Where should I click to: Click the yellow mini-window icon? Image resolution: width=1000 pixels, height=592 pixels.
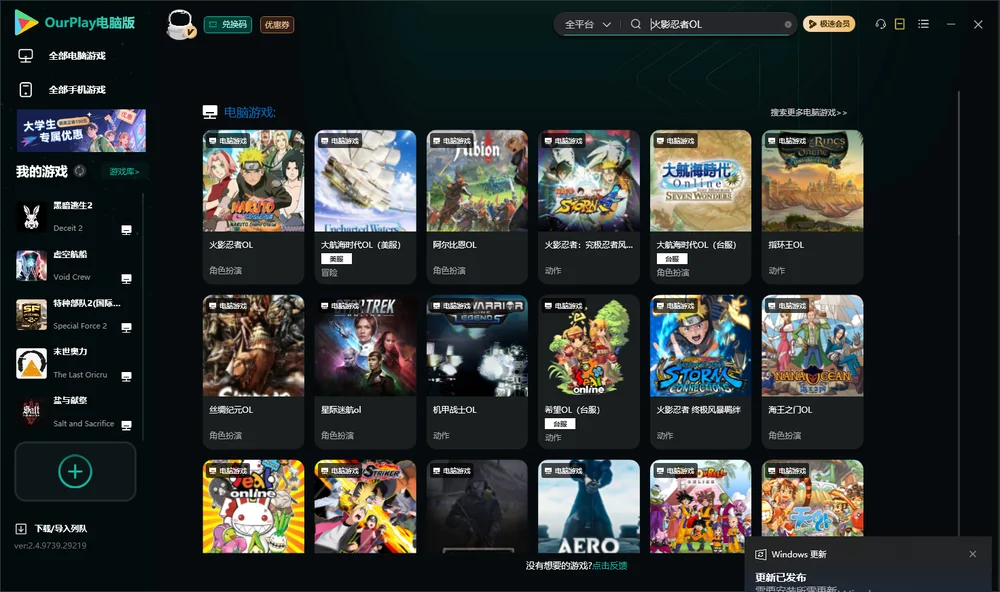point(900,24)
